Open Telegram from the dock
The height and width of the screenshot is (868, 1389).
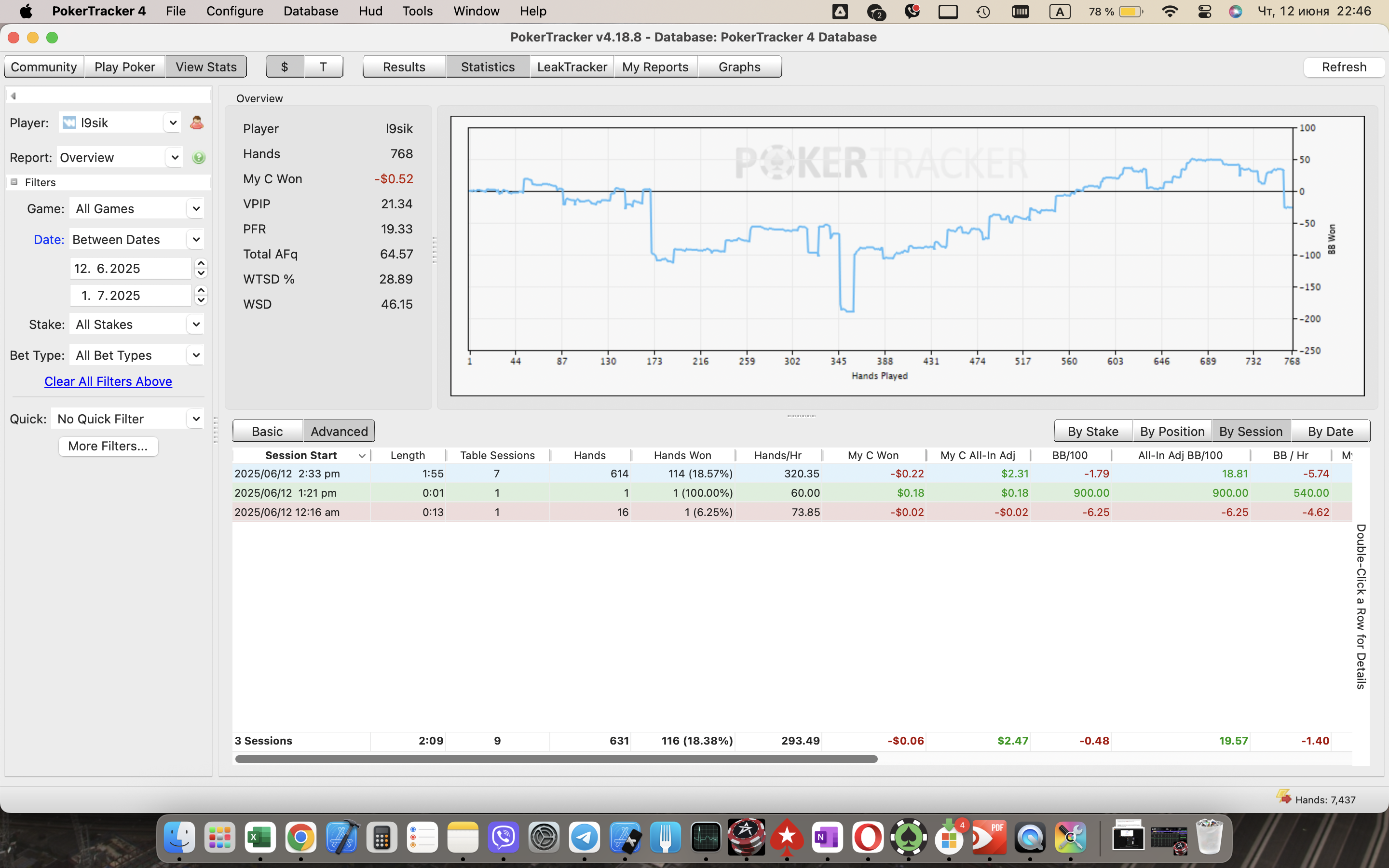point(585,838)
